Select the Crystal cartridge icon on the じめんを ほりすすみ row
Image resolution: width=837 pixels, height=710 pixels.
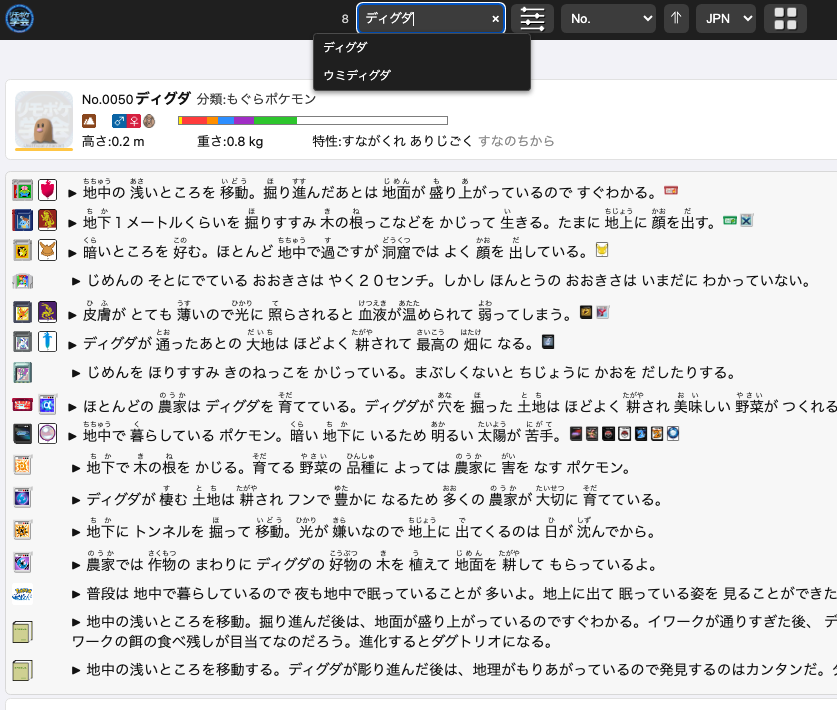22,372
